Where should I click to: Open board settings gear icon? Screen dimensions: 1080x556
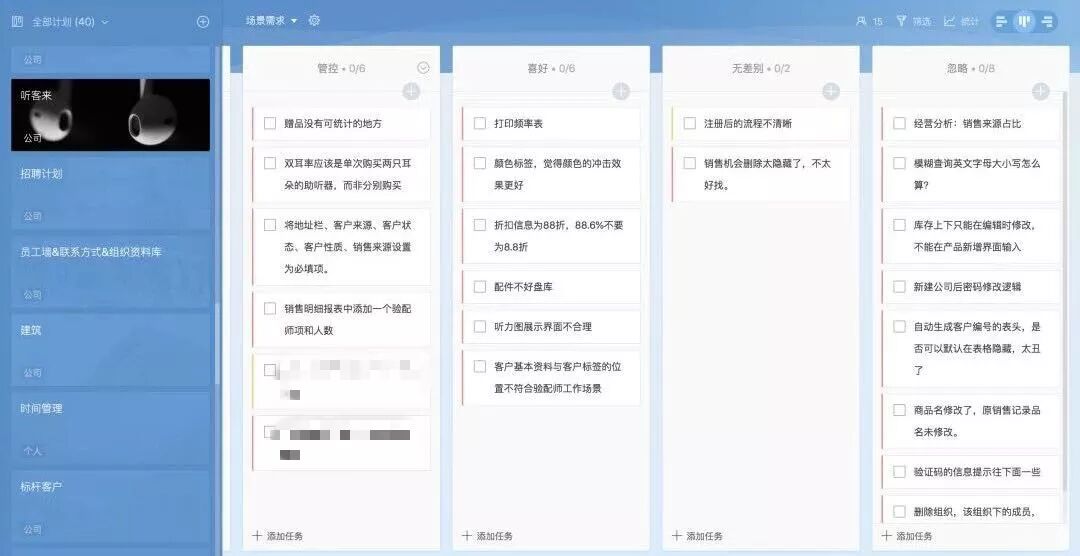coord(314,21)
